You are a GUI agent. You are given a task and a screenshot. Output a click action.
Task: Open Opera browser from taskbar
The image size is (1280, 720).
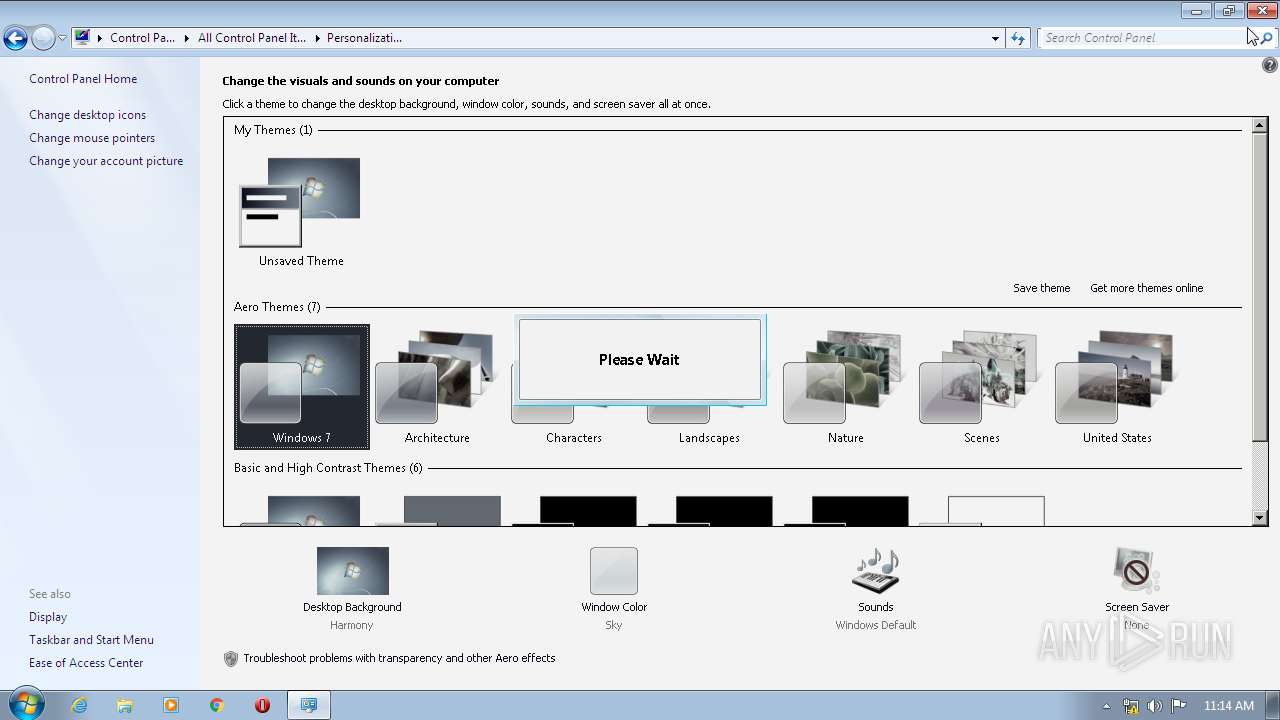tap(263, 705)
